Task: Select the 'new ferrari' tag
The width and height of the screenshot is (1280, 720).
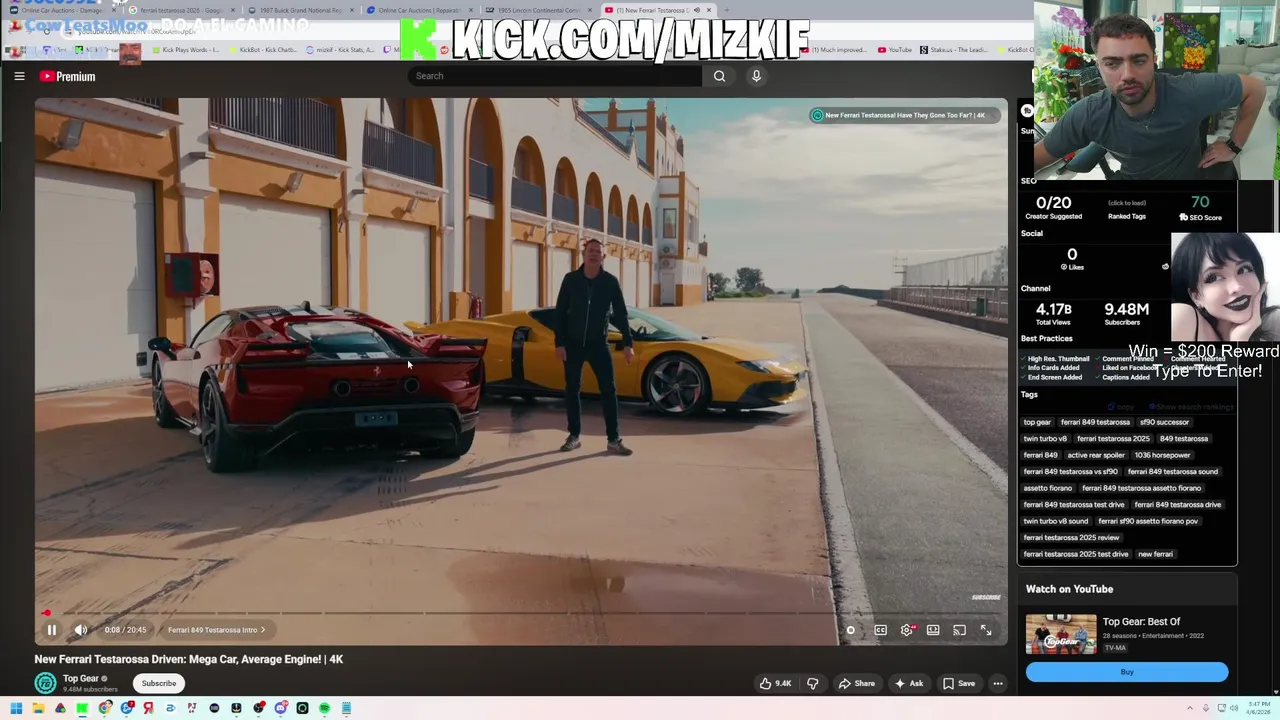Action: (1155, 554)
